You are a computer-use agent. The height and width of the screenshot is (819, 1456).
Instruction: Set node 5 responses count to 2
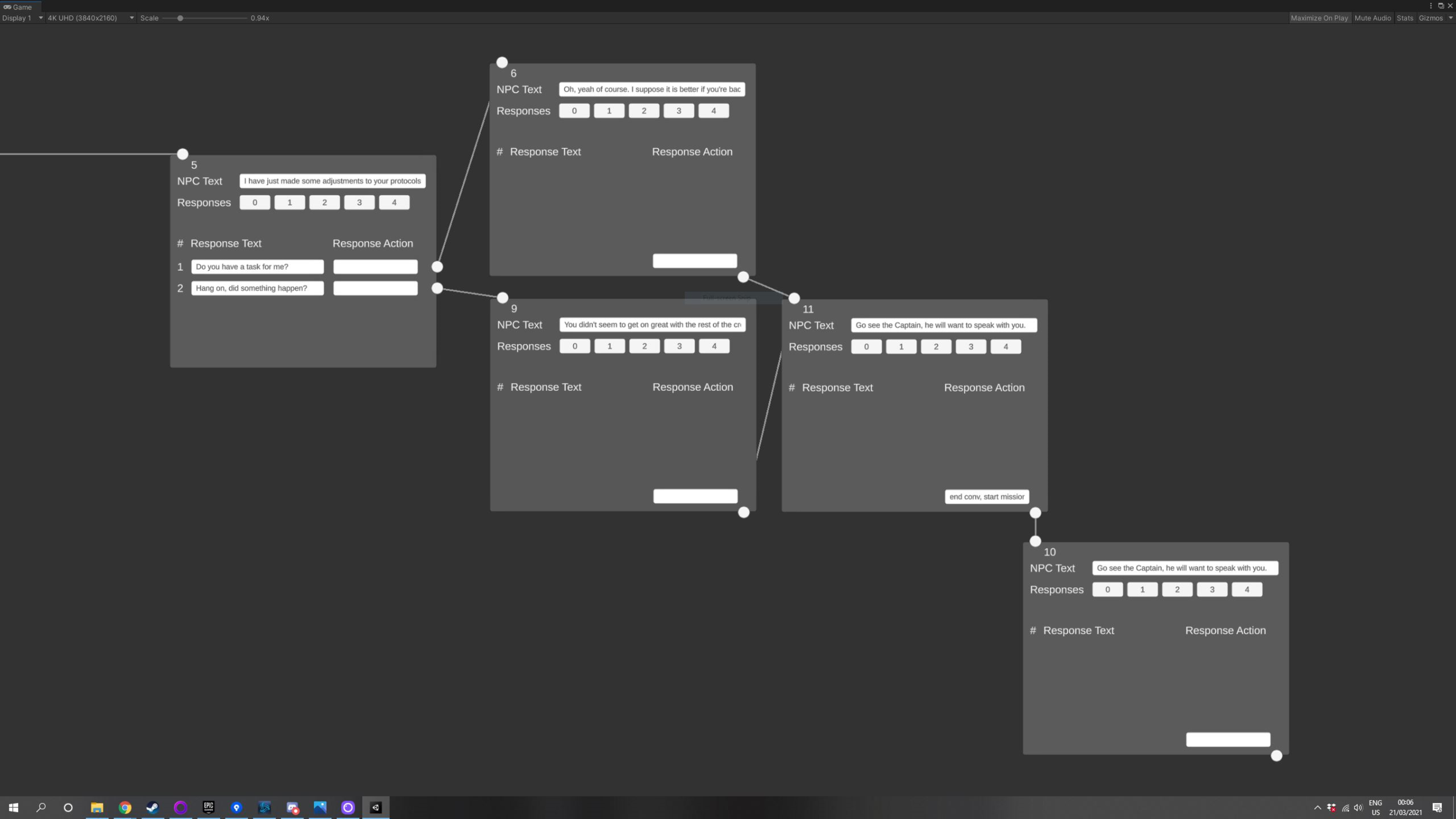tap(324, 203)
